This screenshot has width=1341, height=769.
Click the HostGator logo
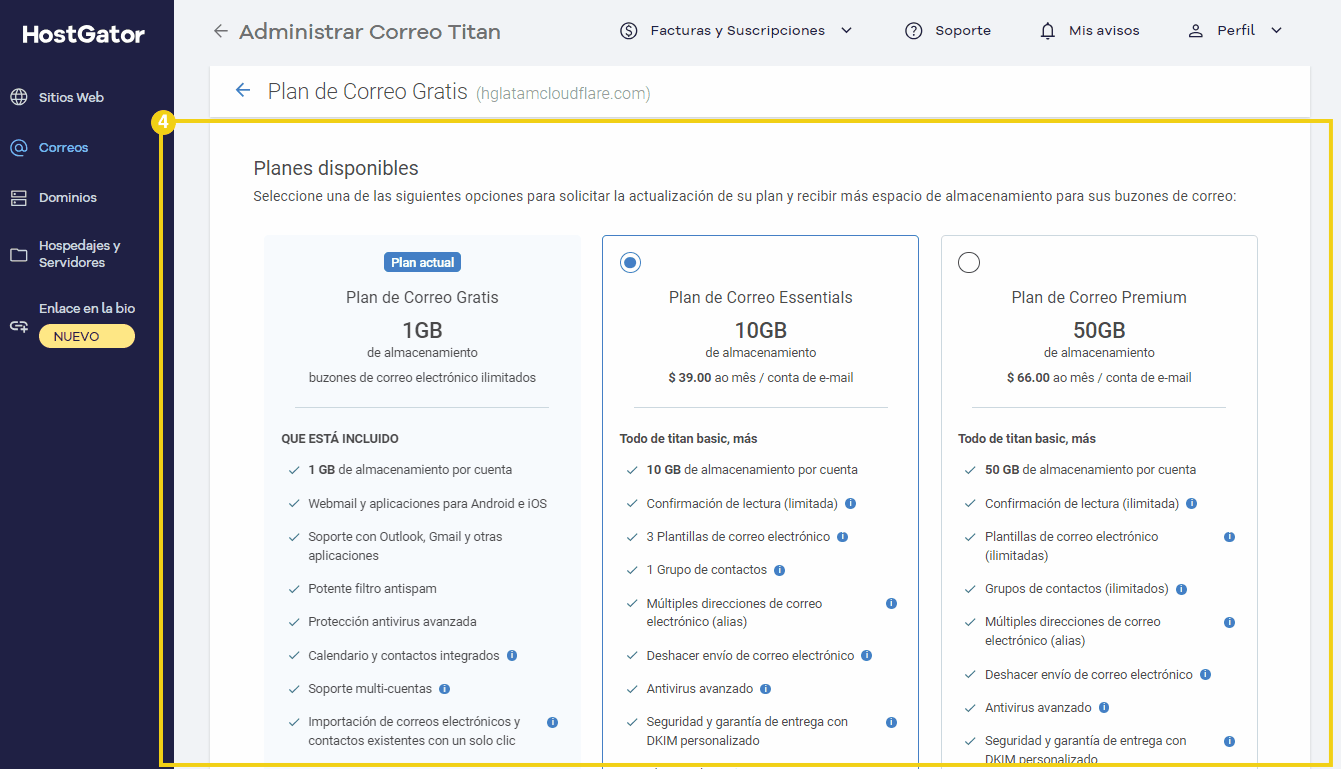(x=84, y=35)
